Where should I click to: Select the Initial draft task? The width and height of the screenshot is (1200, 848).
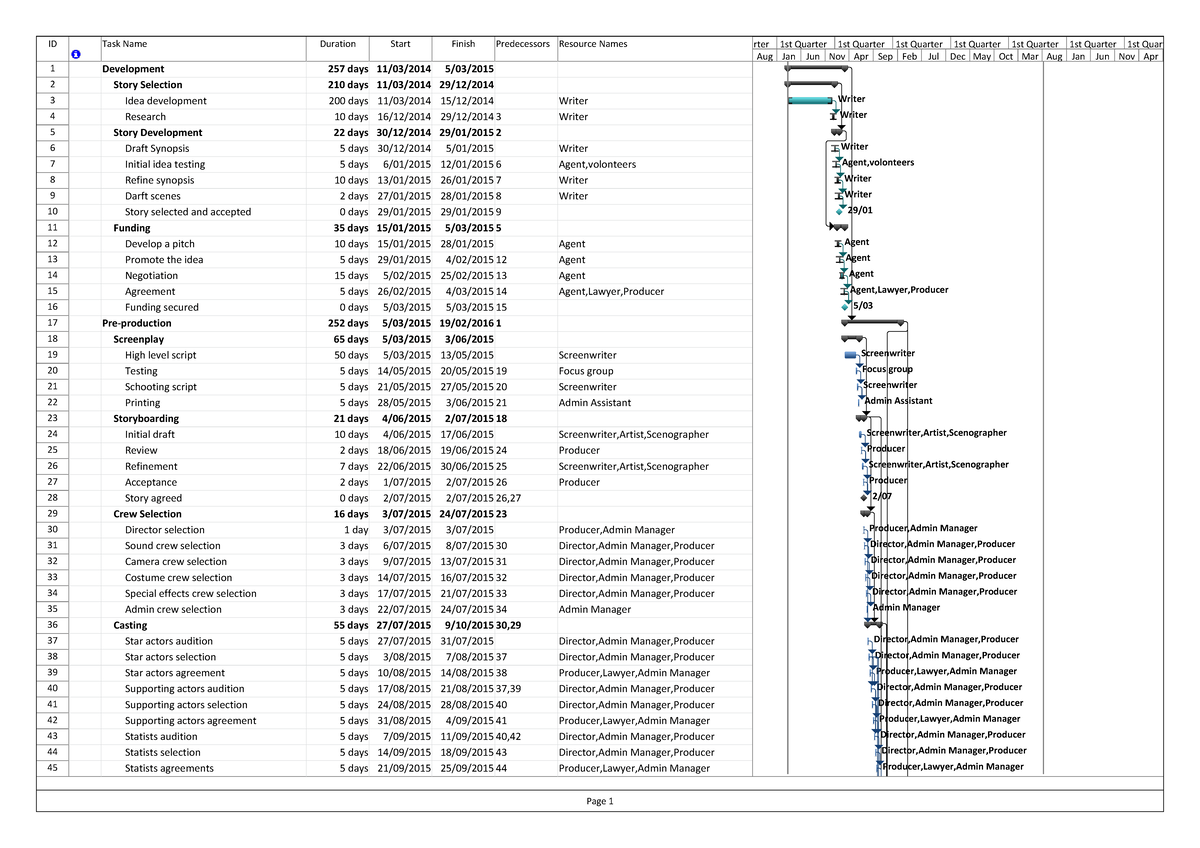(x=150, y=435)
